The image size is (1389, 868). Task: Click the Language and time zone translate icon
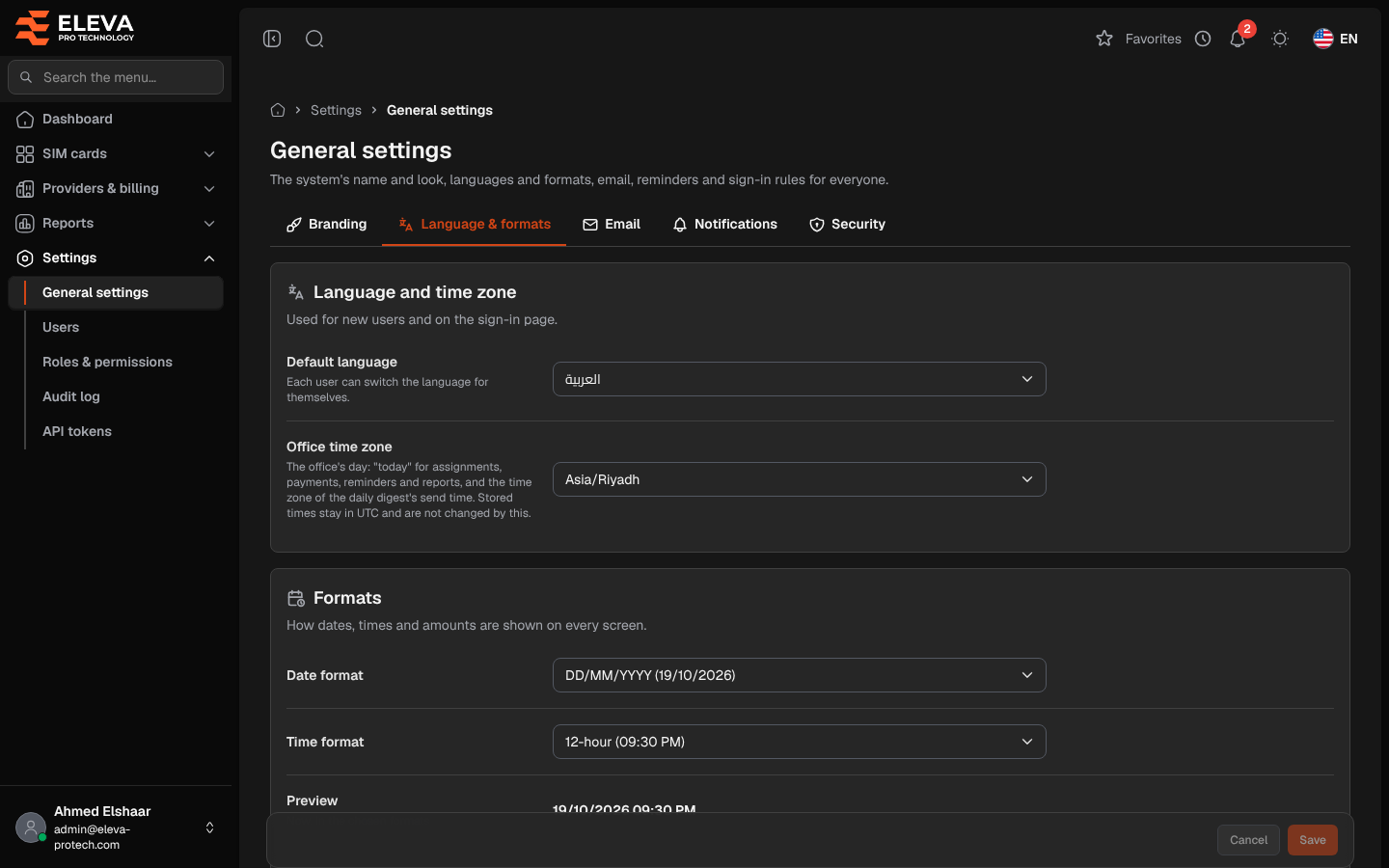pos(296,292)
